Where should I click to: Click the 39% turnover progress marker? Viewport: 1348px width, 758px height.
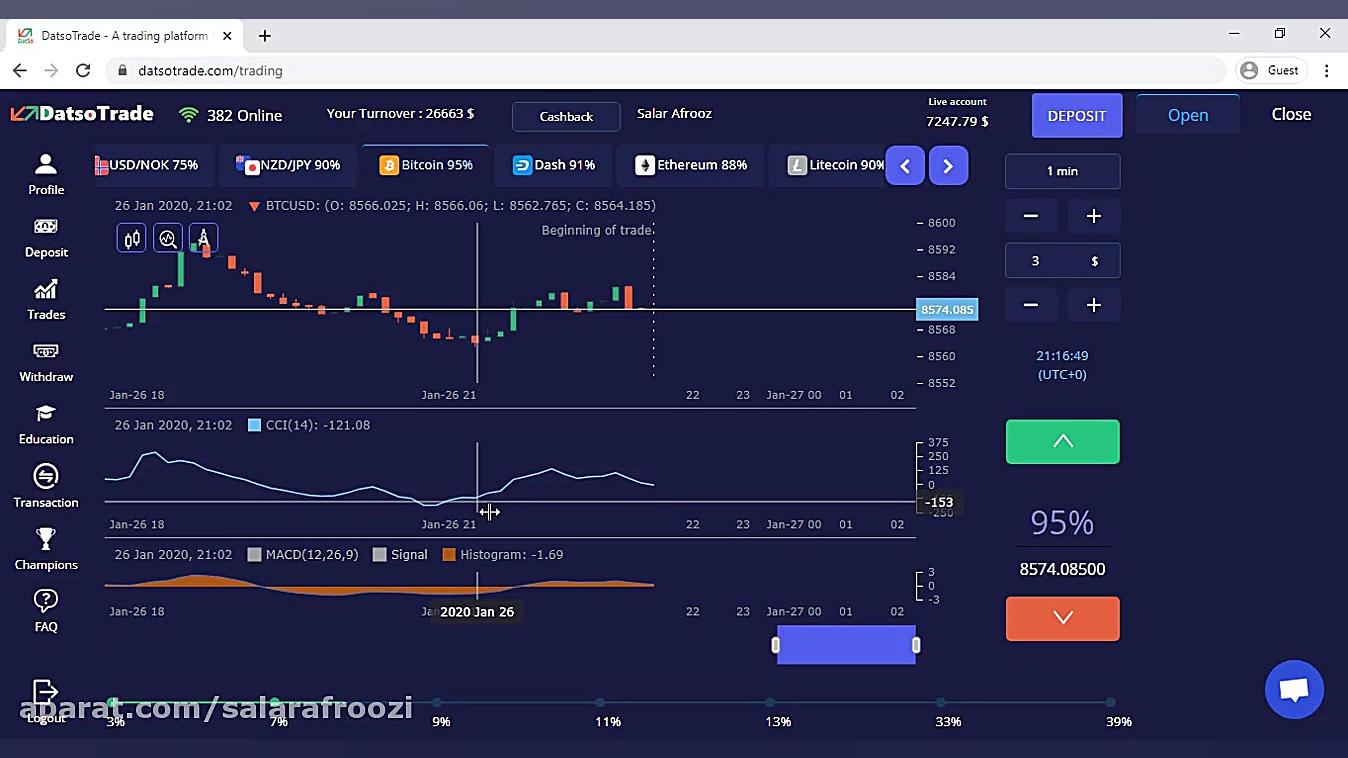coord(1110,703)
